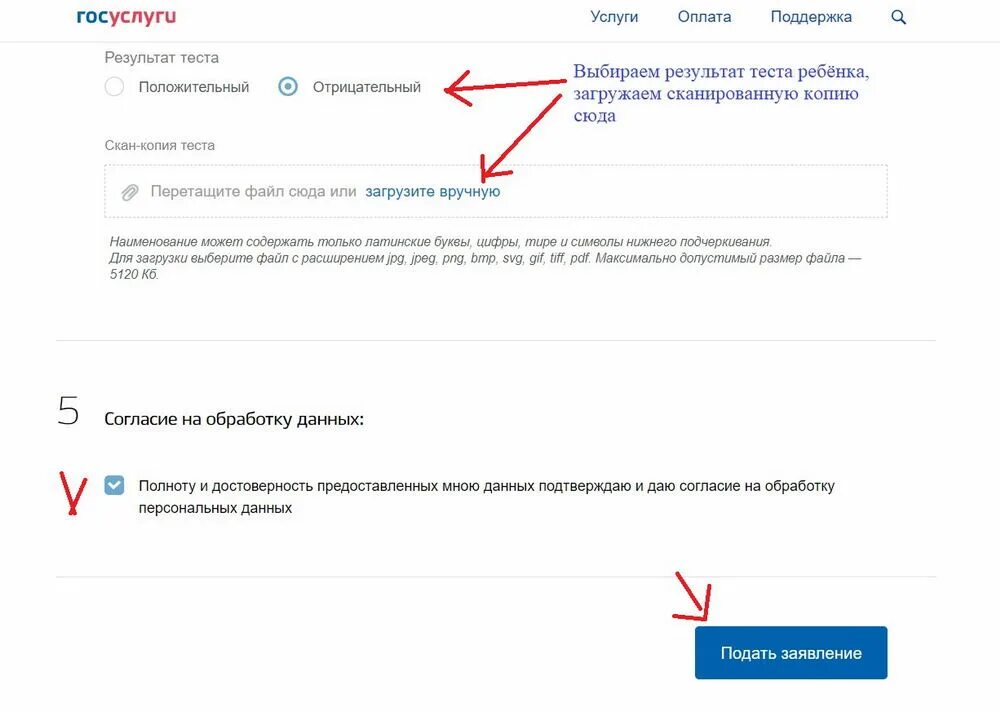Click the загрузите вручную upload link

point(432,191)
